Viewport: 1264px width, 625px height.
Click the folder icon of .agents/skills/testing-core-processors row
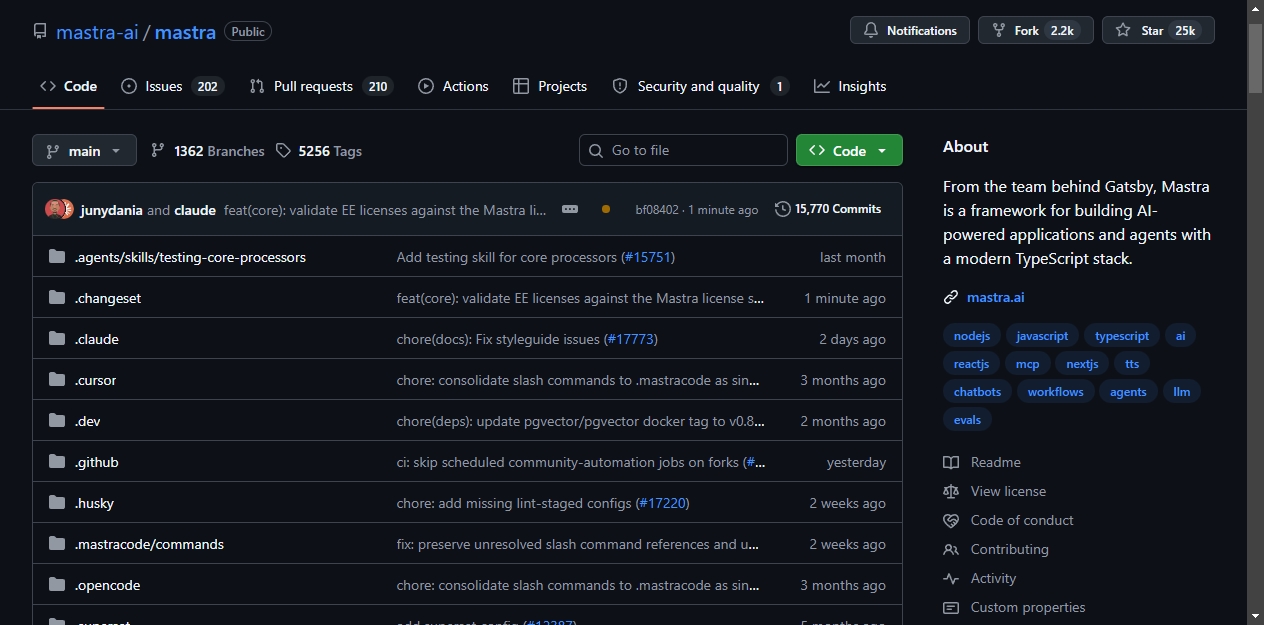coord(57,257)
